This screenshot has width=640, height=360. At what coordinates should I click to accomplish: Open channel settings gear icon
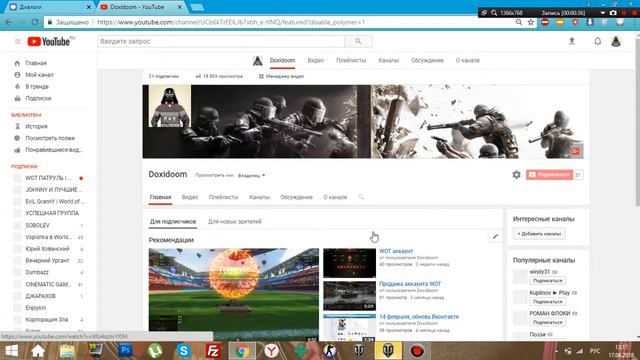tap(516, 175)
